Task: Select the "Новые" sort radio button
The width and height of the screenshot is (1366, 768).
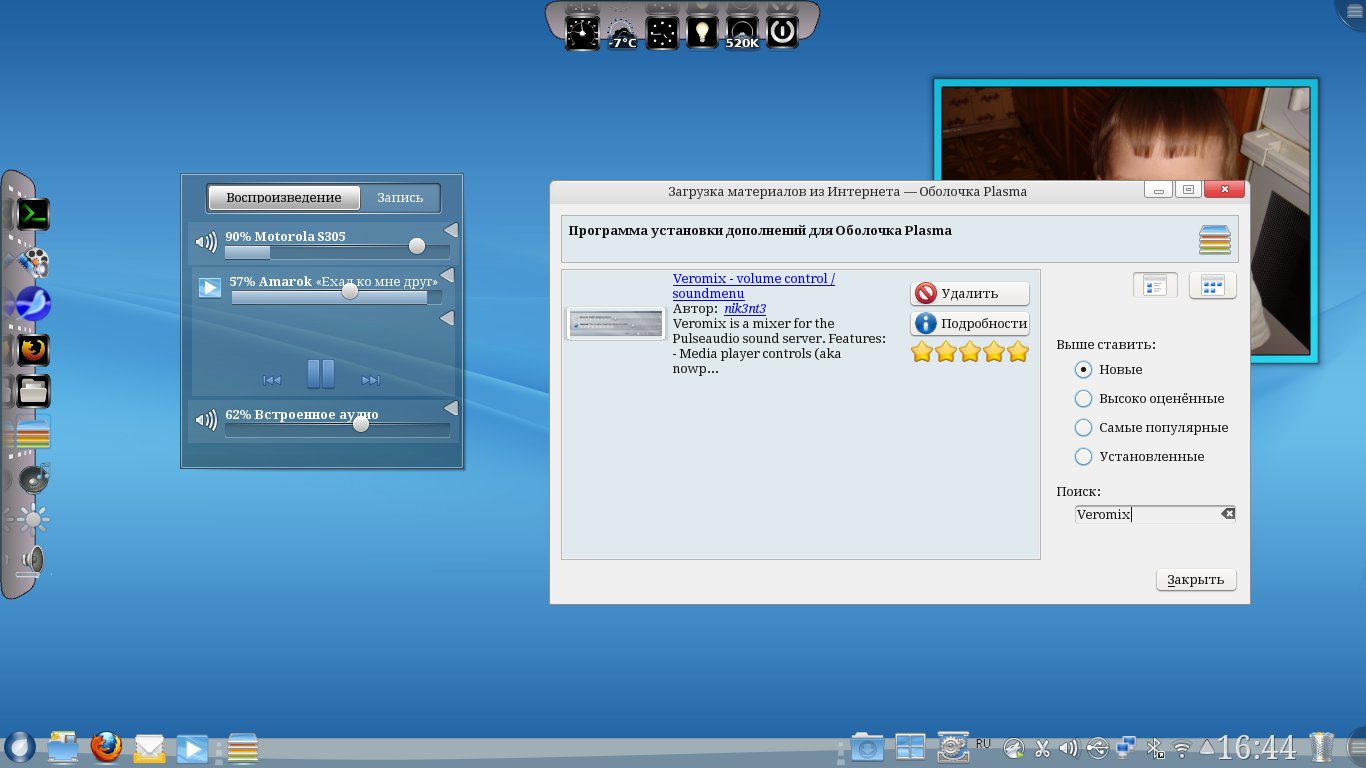Action: click(x=1083, y=369)
